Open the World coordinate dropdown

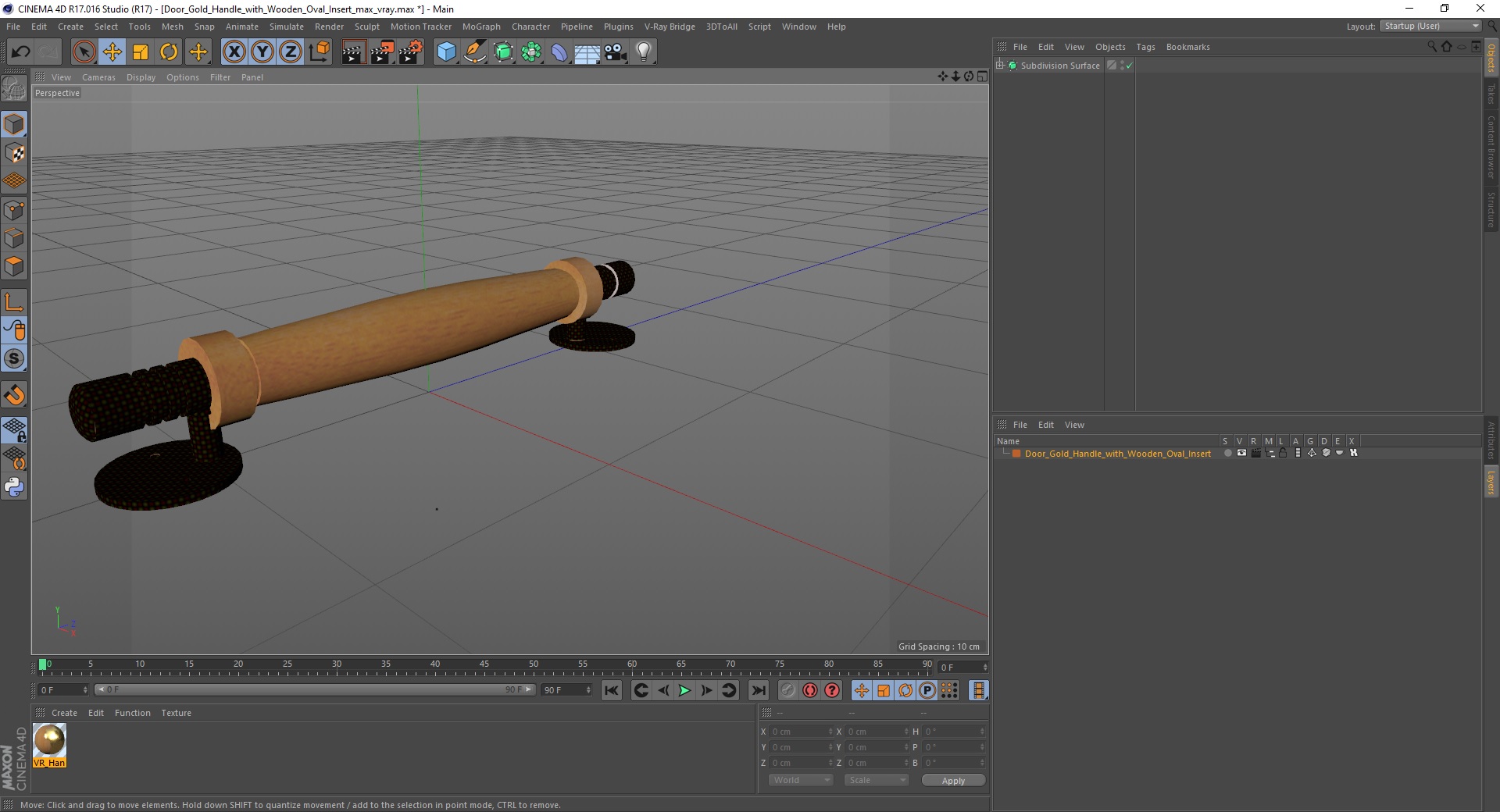[801, 780]
